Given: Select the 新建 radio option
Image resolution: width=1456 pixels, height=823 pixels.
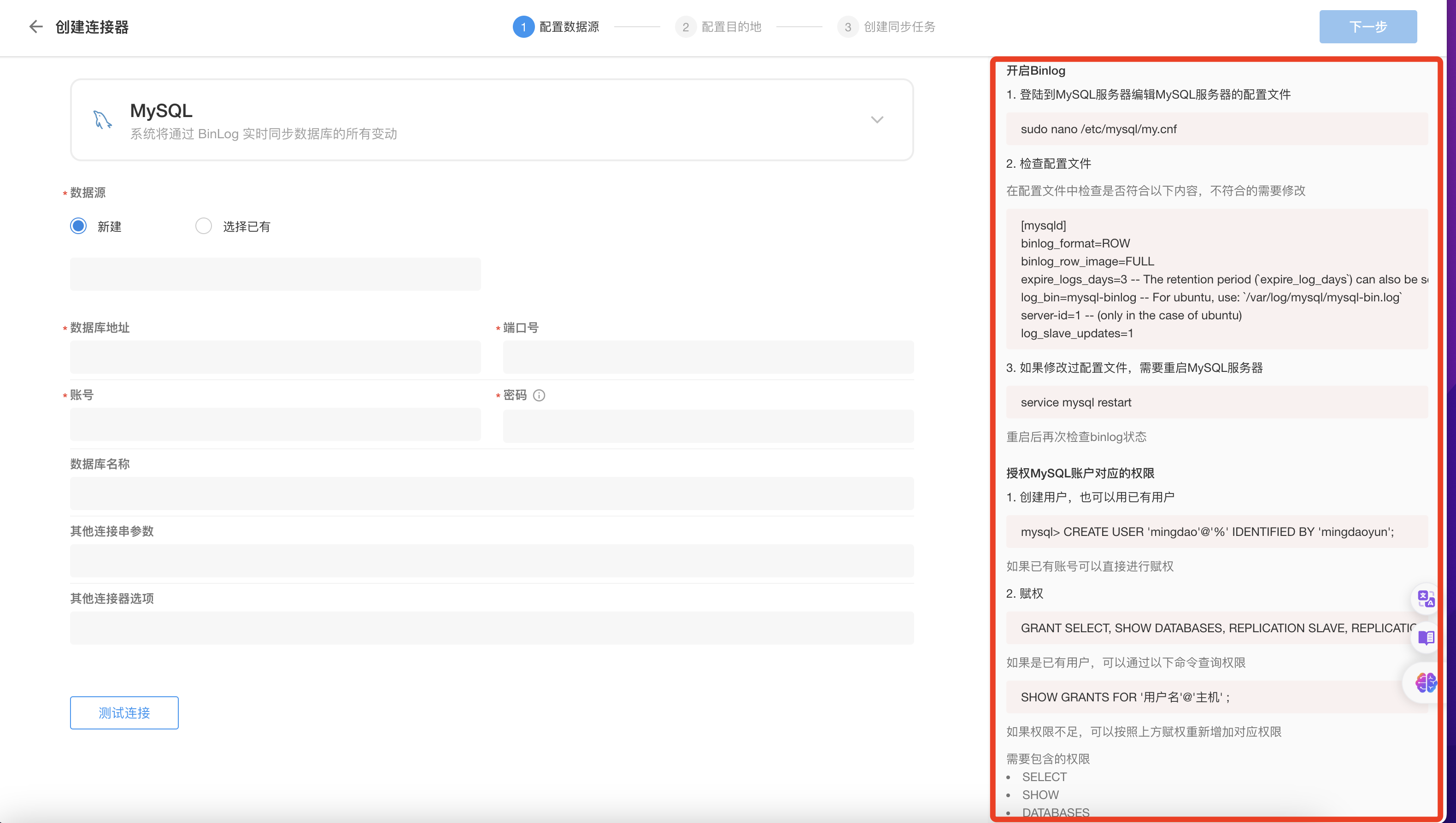Looking at the screenshot, I should pos(79,226).
